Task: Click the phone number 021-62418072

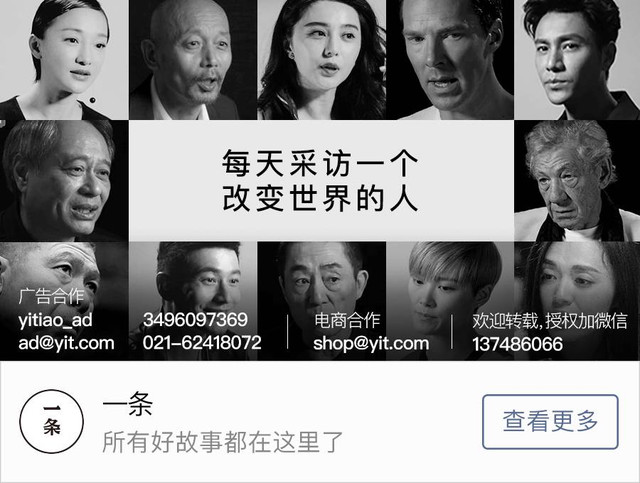Action: [202, 343]
